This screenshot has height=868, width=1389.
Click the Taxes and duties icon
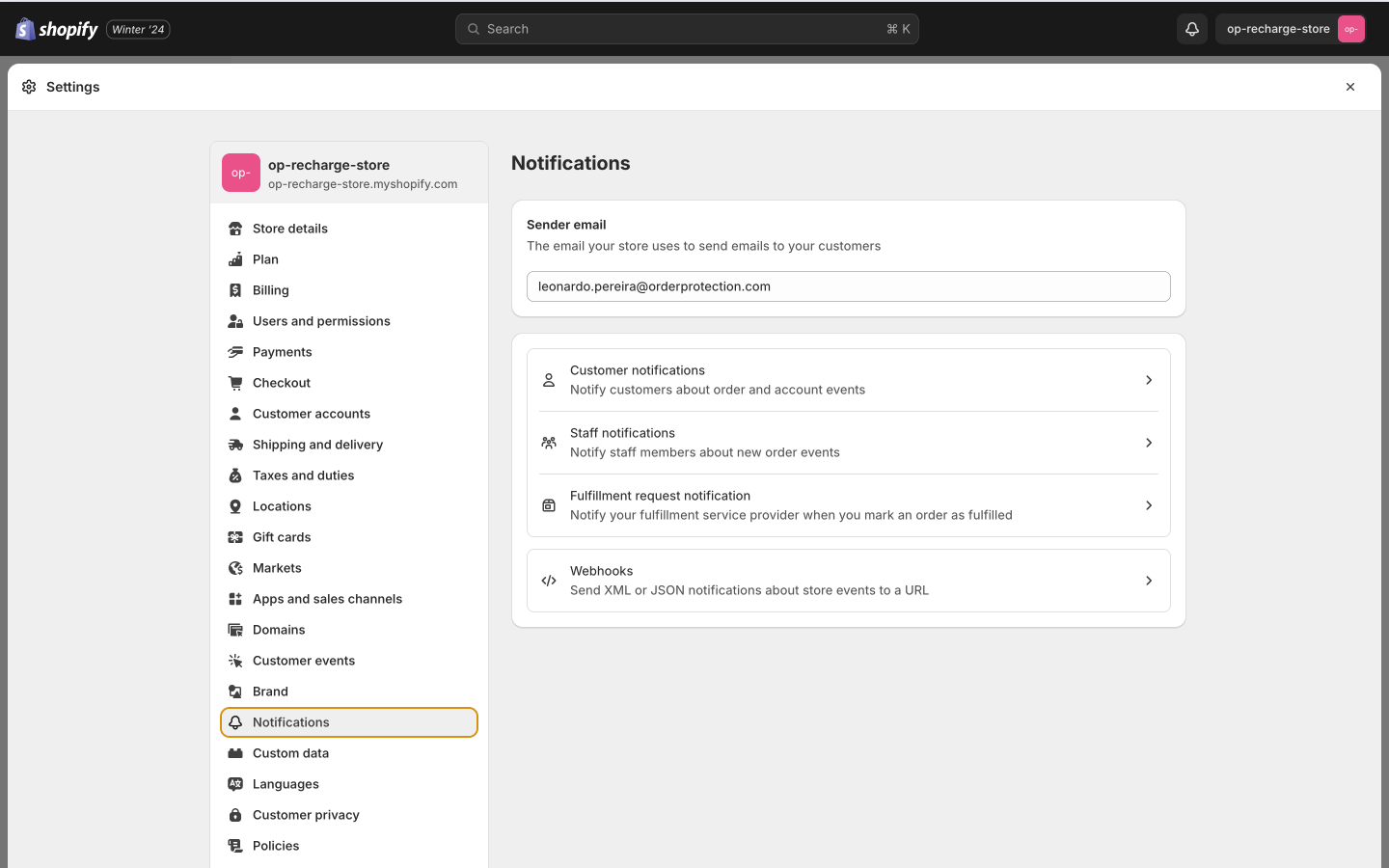pos(235,475)
